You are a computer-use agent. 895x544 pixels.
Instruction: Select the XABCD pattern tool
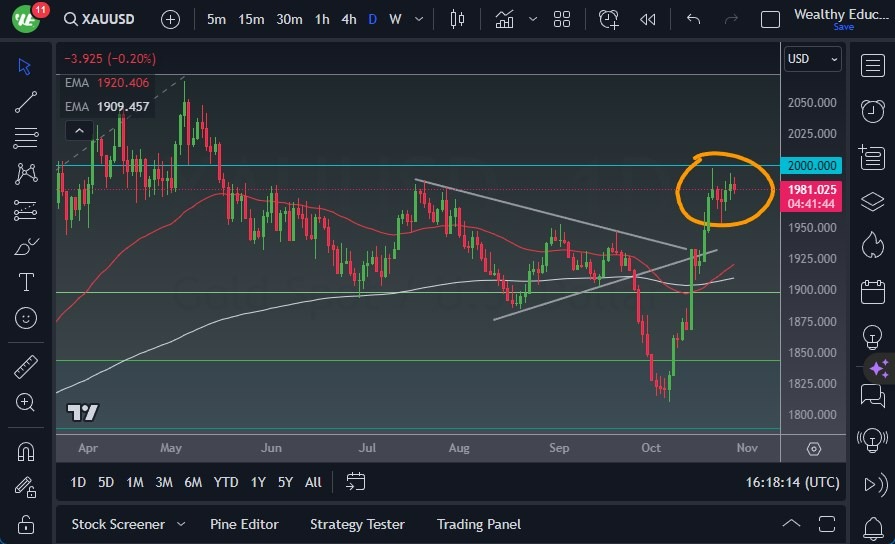pyautogui.click(x=26, y=174)
